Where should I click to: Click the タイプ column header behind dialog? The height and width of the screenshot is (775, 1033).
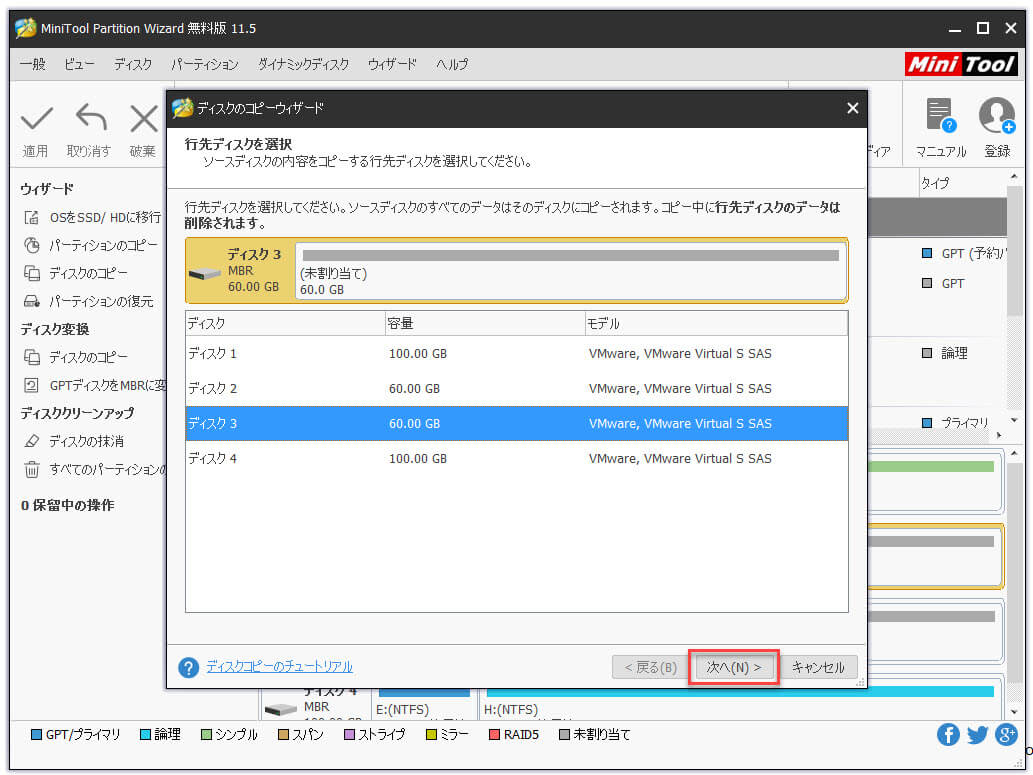tap(962, 183)
